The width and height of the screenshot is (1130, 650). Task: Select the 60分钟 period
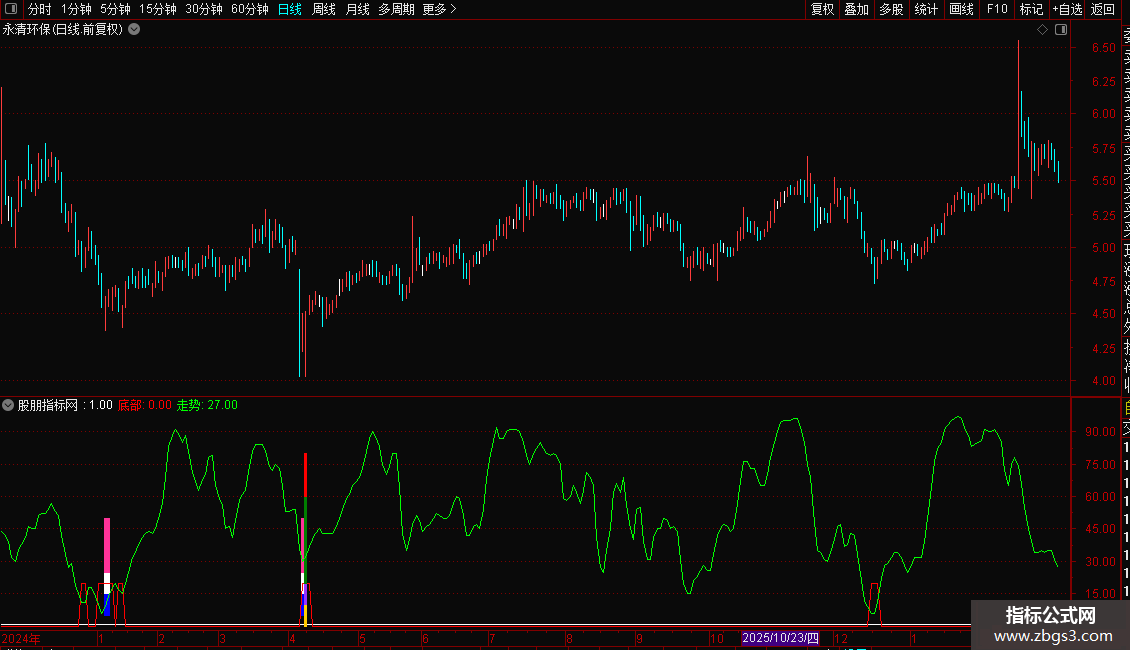pyautogui.click(x=250, y=9)
